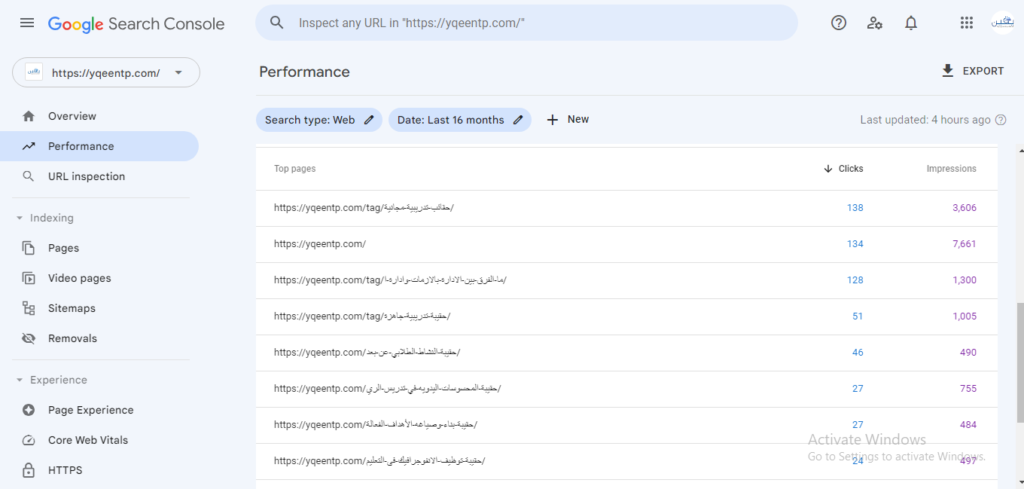The height and width of the screenshot is (489, 1024).
Task: Click the Performance page heading
Action: [x=304, y=72]
